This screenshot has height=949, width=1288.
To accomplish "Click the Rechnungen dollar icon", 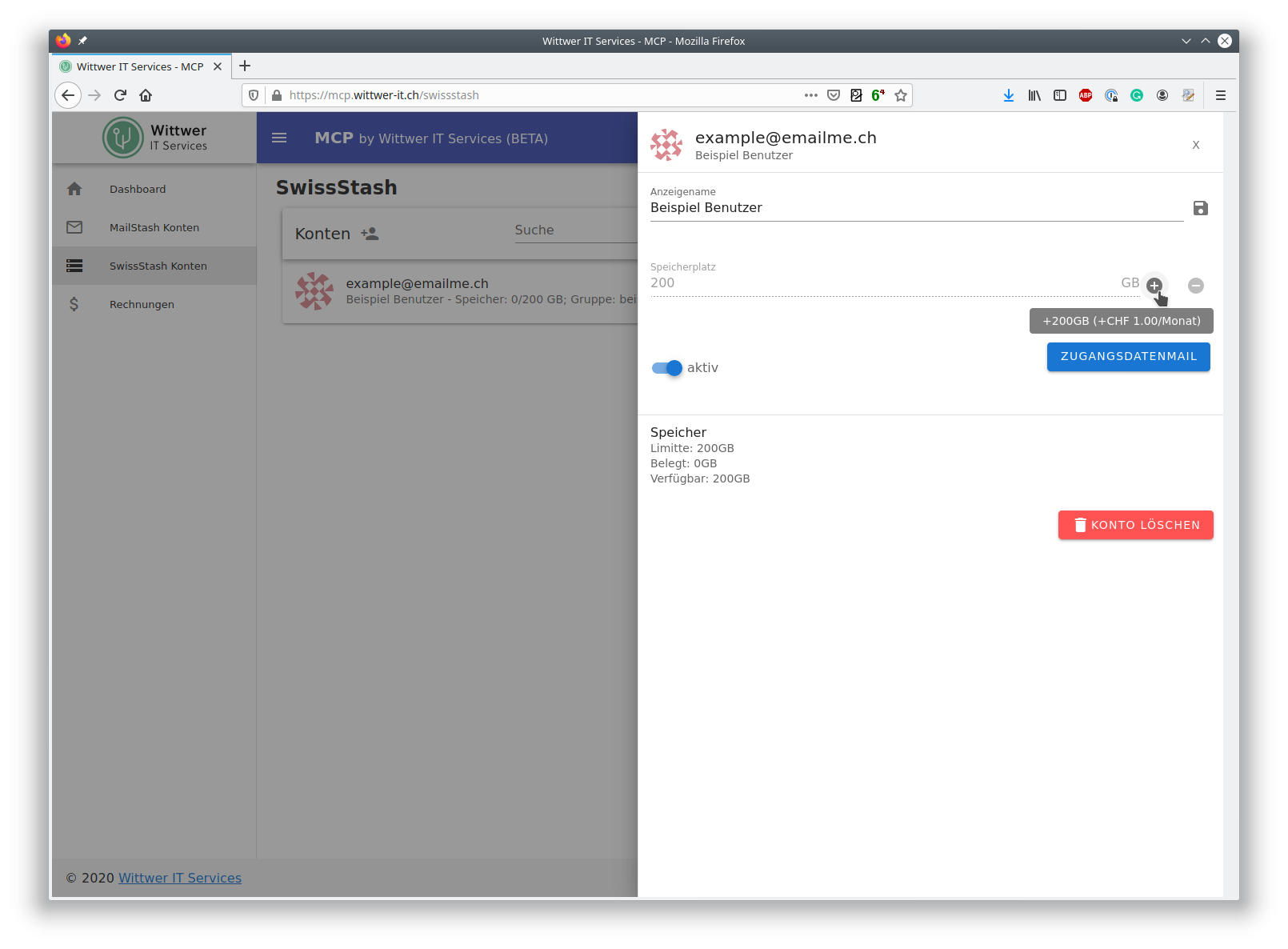I will 74,304.
